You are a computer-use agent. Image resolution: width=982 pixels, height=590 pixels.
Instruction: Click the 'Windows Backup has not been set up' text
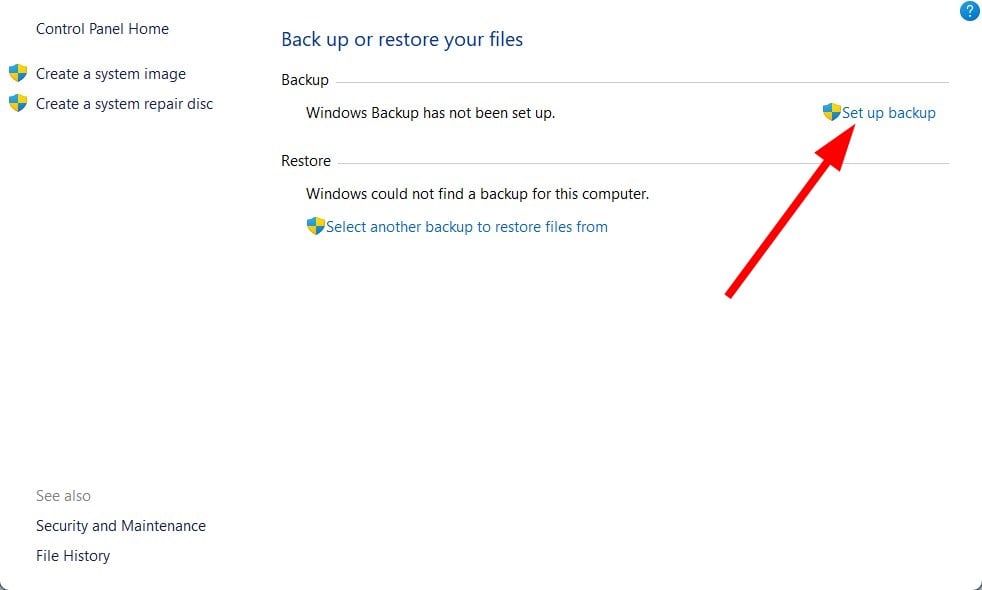(430, 113)
